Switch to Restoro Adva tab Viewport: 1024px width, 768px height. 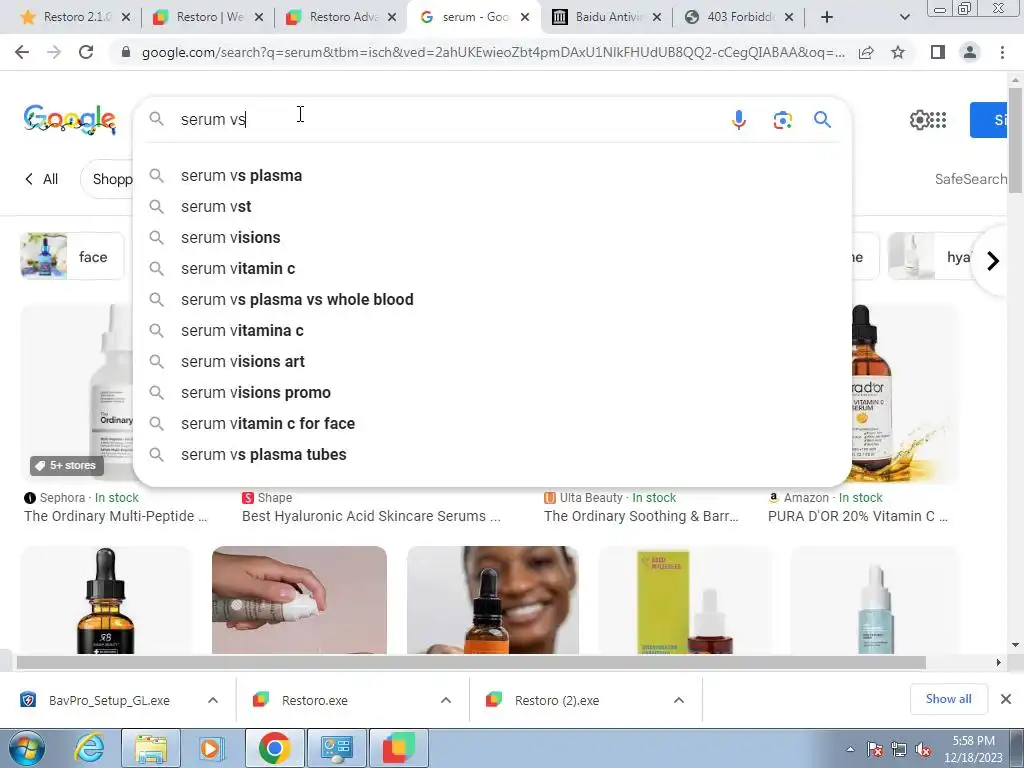tap(341, 17)
